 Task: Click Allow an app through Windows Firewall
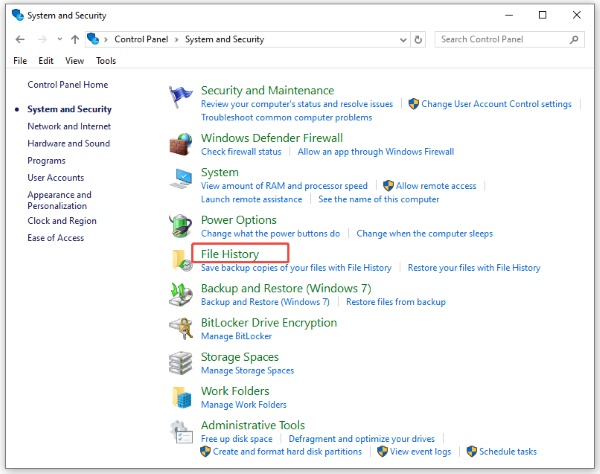pos(376,152)
